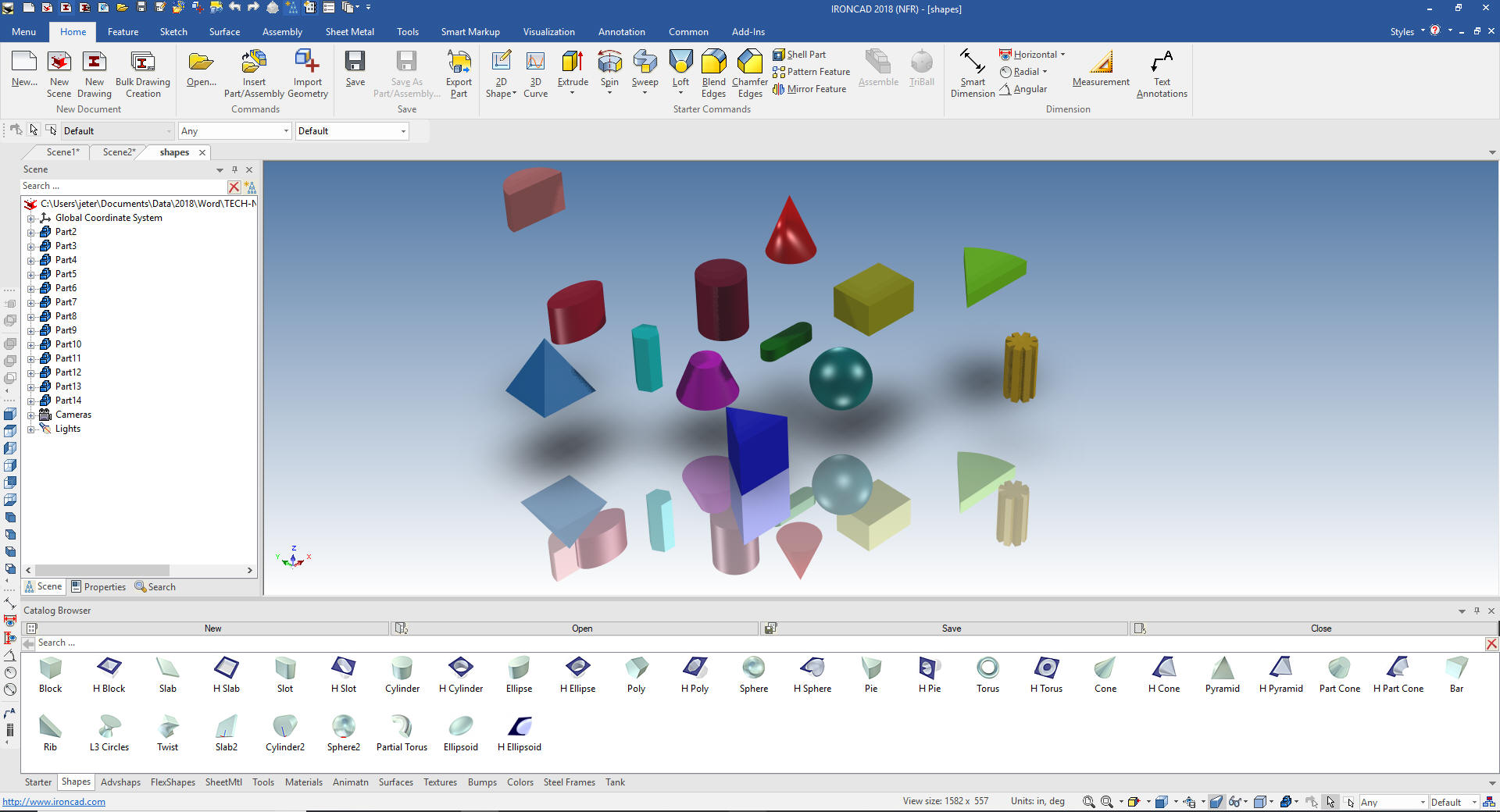Select the Partial Torus catalog item
Viewport: 1500px width, 812px height.
(402, 728)
